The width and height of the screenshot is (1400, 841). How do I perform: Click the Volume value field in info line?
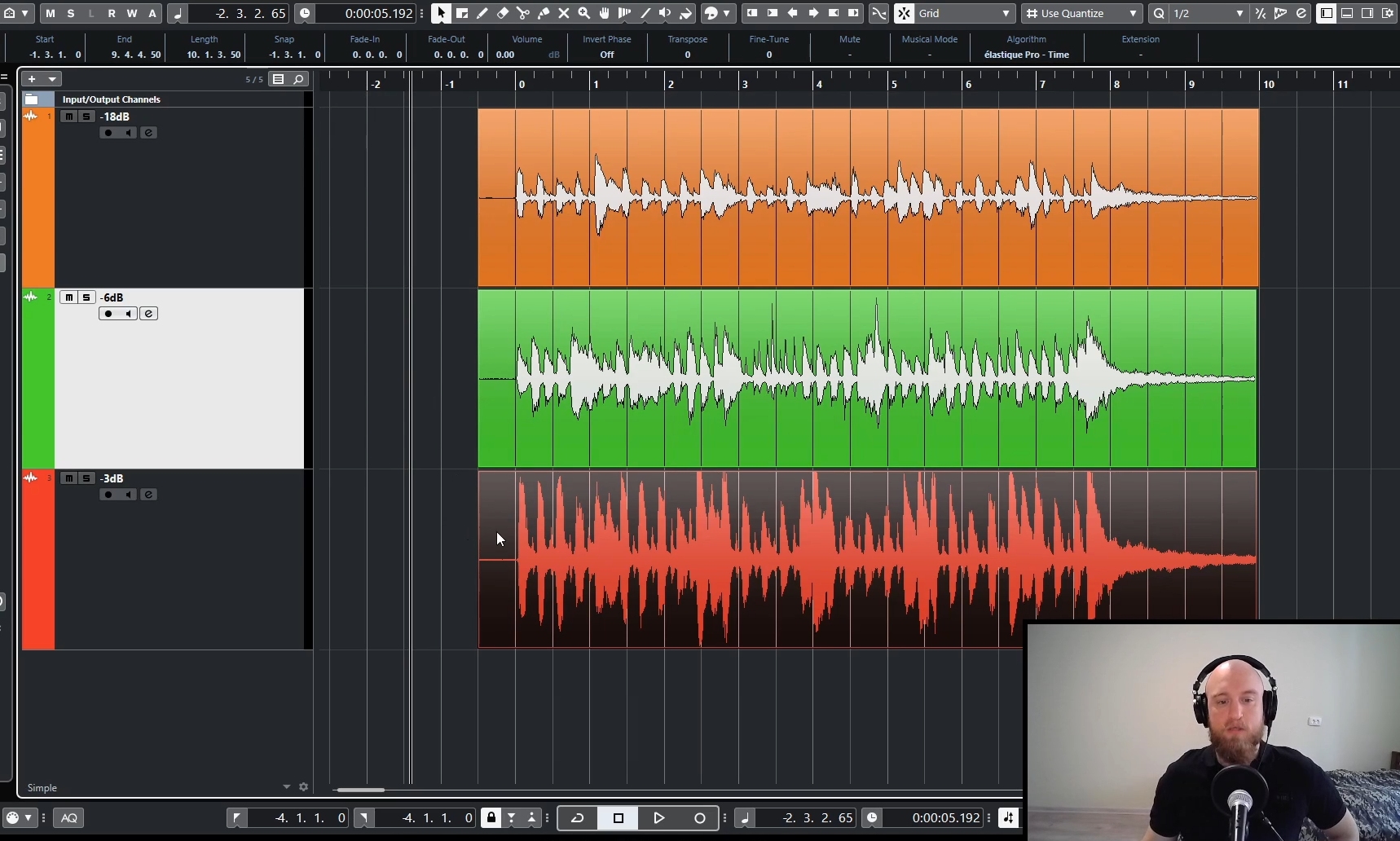tap(527, 55)
